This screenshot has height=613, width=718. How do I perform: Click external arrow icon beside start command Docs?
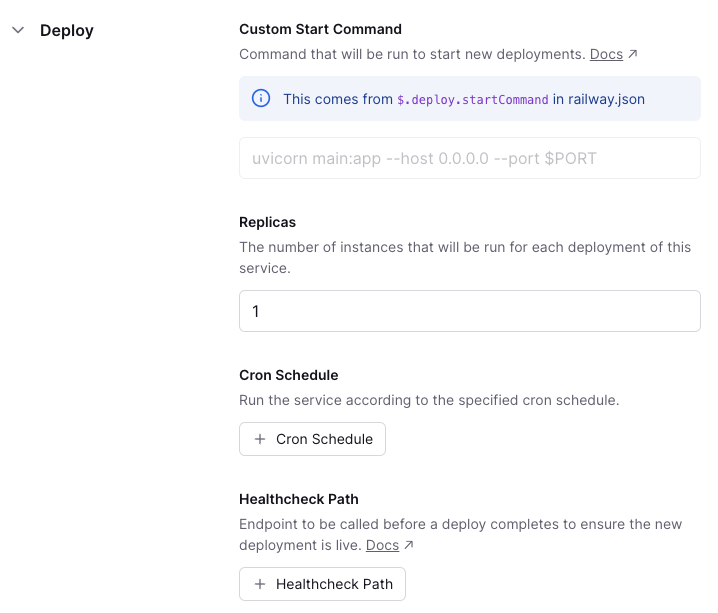click(x=633, y=54)
